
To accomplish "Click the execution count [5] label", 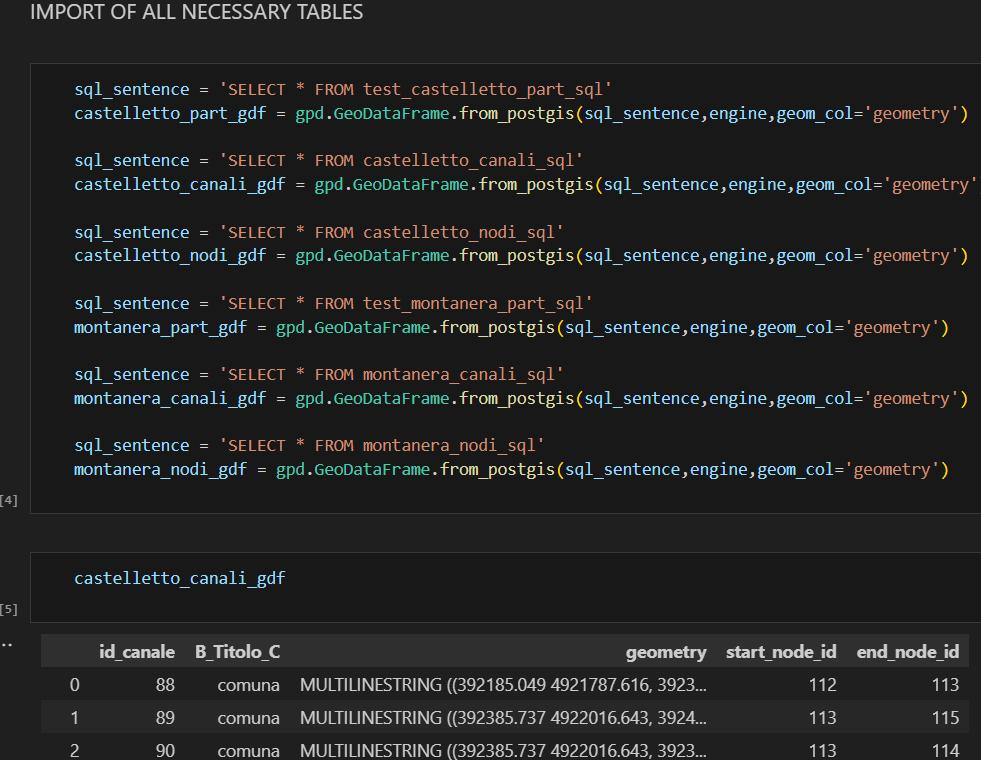I will point(9,609).
